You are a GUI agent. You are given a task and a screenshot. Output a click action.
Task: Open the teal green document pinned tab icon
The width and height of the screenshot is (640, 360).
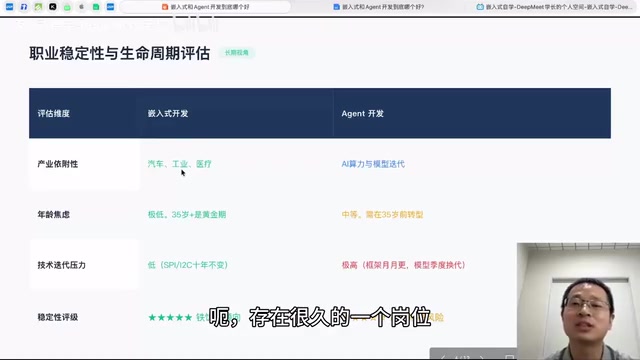point(96,7)
